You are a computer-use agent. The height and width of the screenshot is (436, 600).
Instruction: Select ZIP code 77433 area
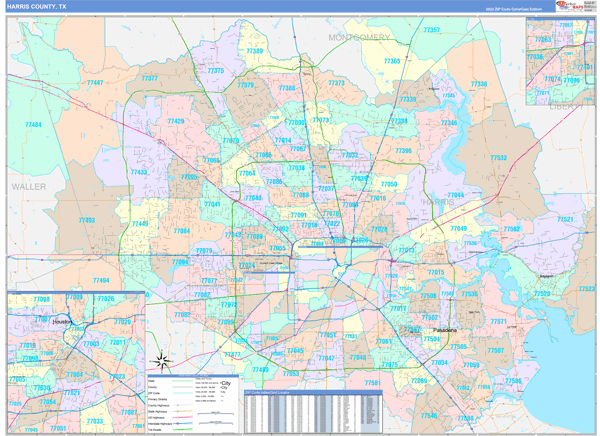coord(140,172)
